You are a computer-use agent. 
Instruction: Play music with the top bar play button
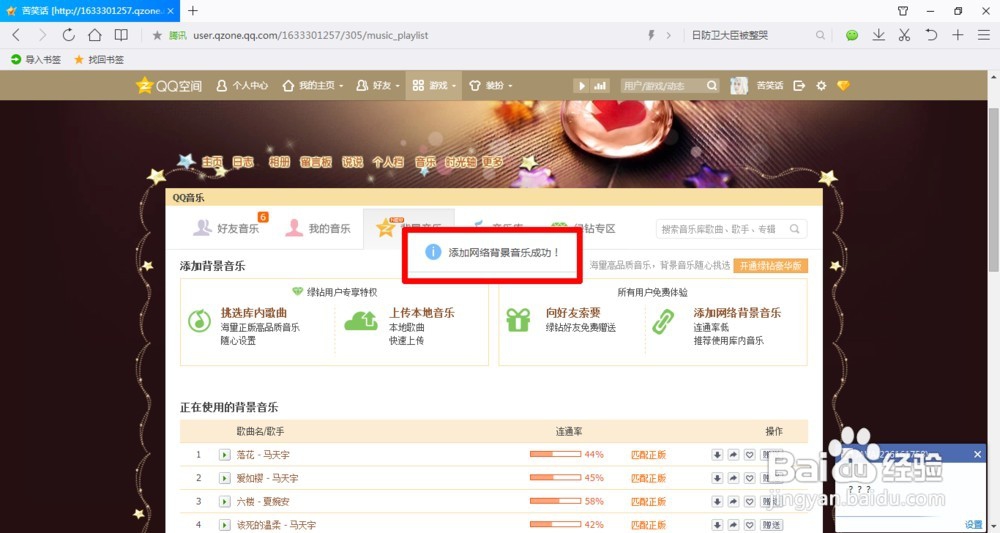coord(581,85)
